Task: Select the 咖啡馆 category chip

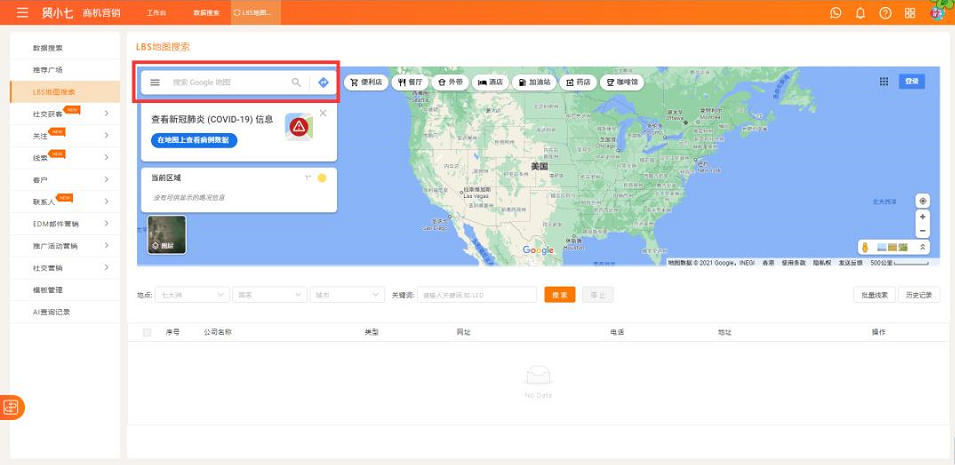Action: pos(622,82)
